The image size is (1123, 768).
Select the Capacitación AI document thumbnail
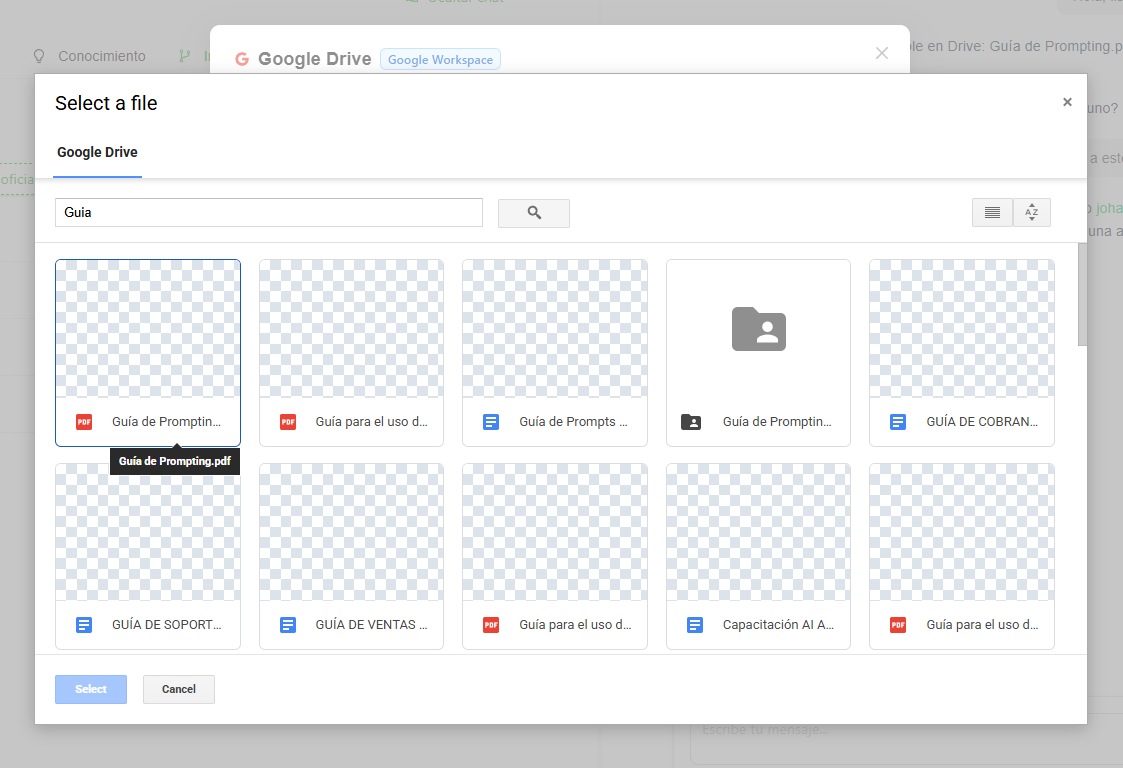758,532
